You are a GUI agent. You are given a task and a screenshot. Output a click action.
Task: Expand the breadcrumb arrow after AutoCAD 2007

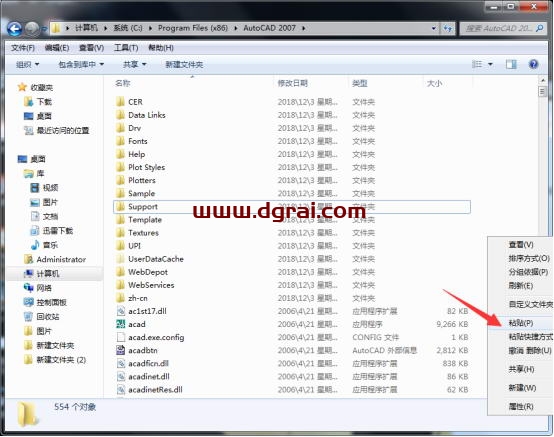303,28
